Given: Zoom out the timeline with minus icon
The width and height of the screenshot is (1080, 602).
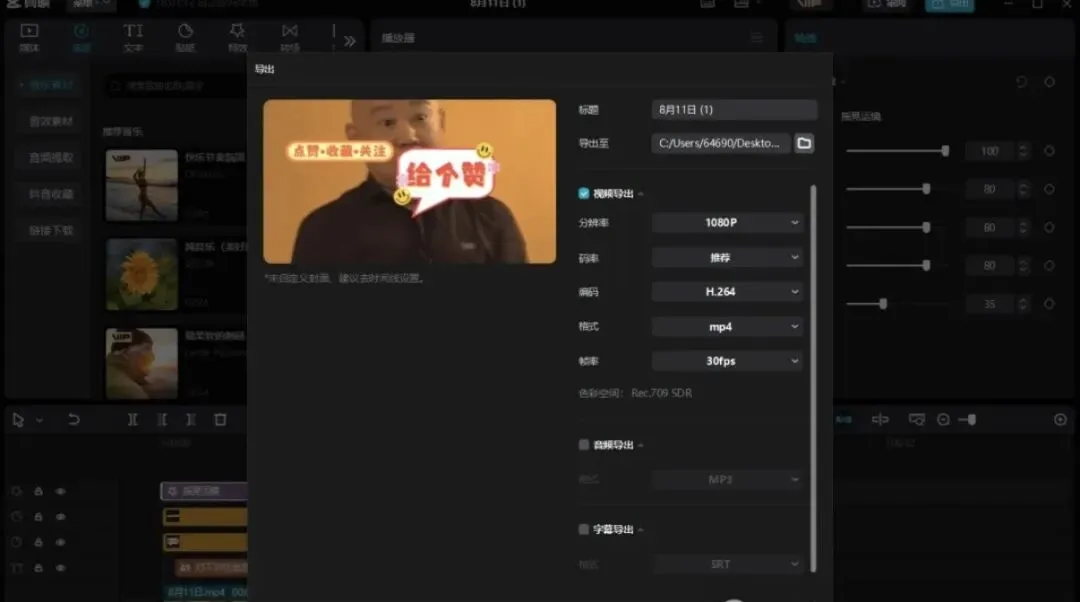Looking at the screenshot, I should (943, 419).
